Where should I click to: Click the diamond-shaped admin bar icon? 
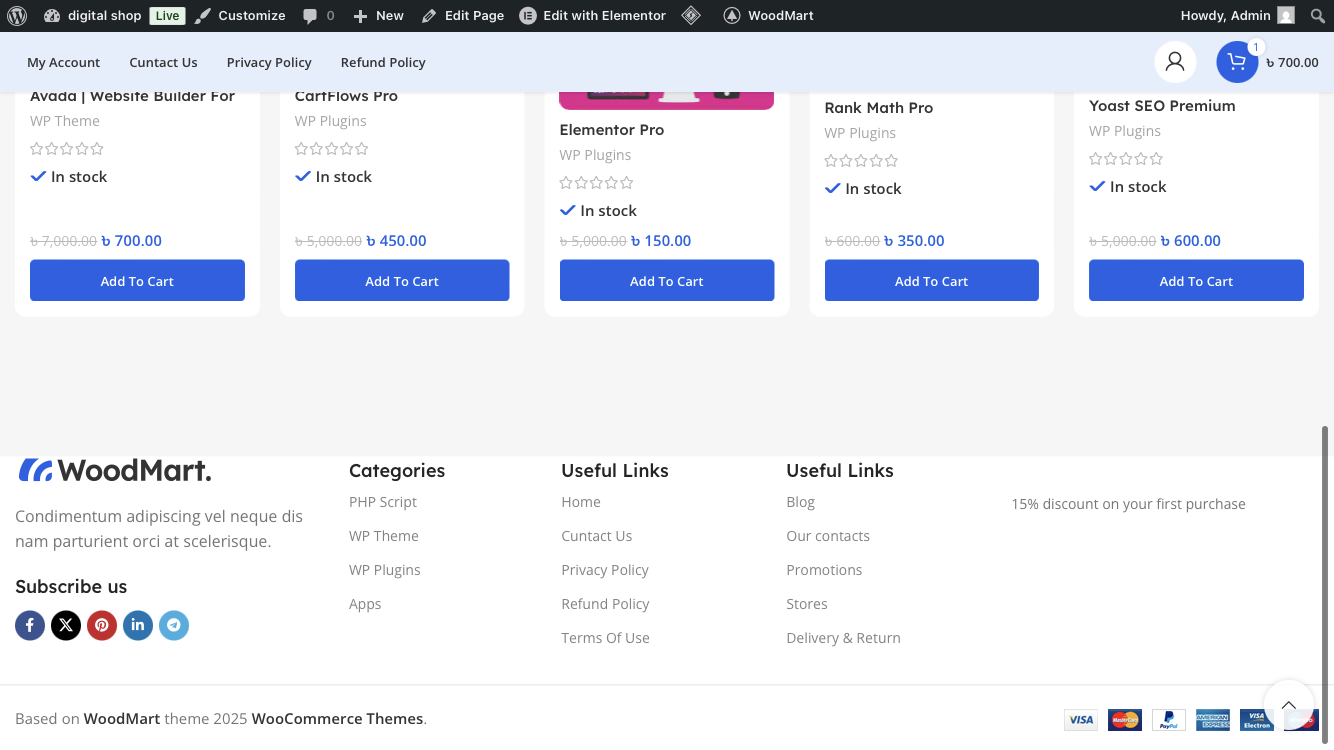pyautogui.click(x=690, y=16)
